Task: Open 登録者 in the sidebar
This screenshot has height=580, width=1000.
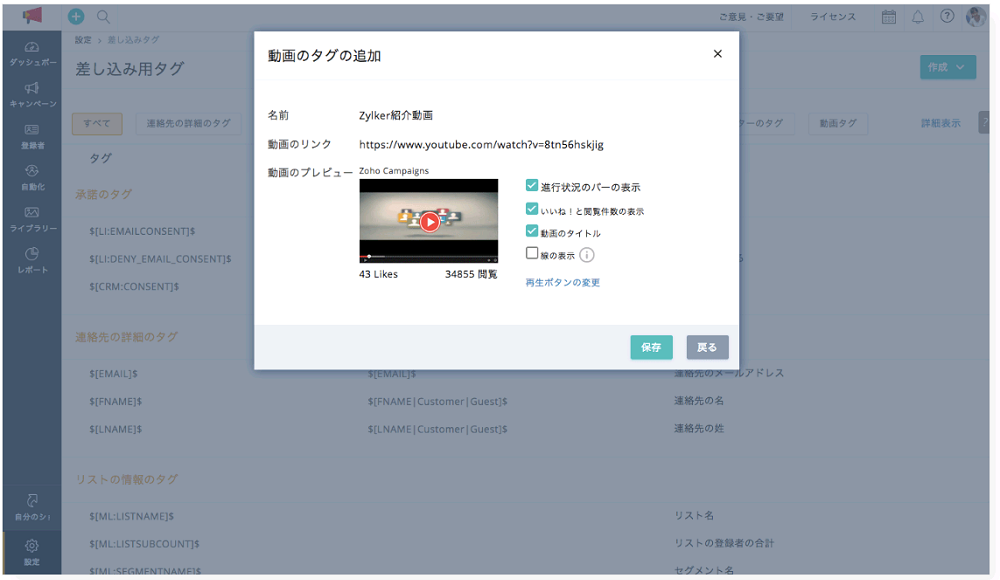Action: coord(32,137)
